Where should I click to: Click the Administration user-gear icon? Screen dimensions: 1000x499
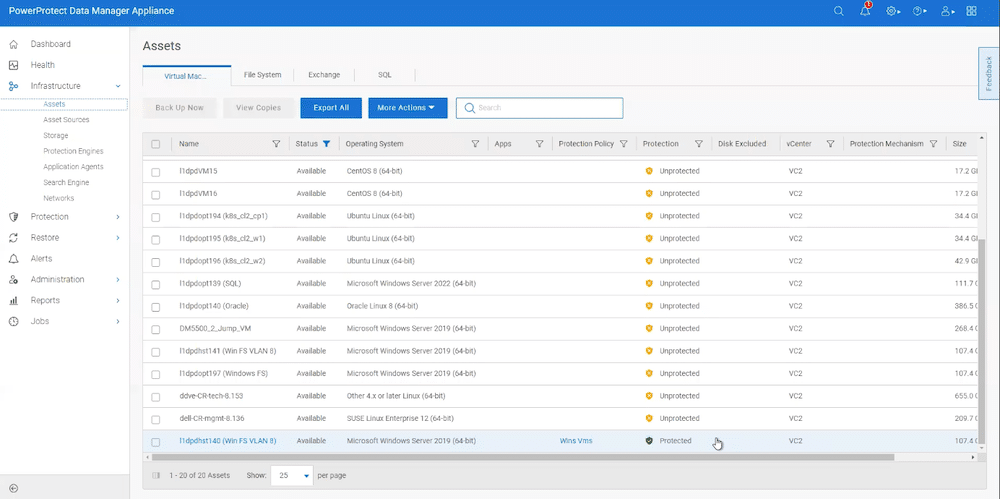[13, 279]
